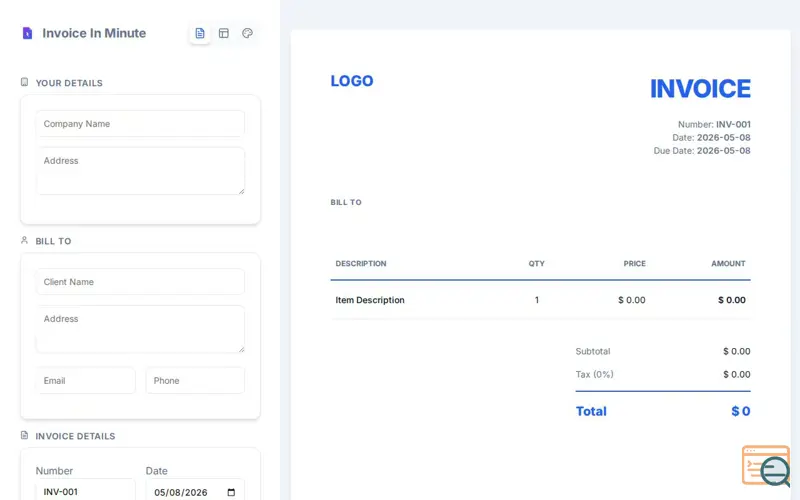Click the AMOUNT column header

728,263
